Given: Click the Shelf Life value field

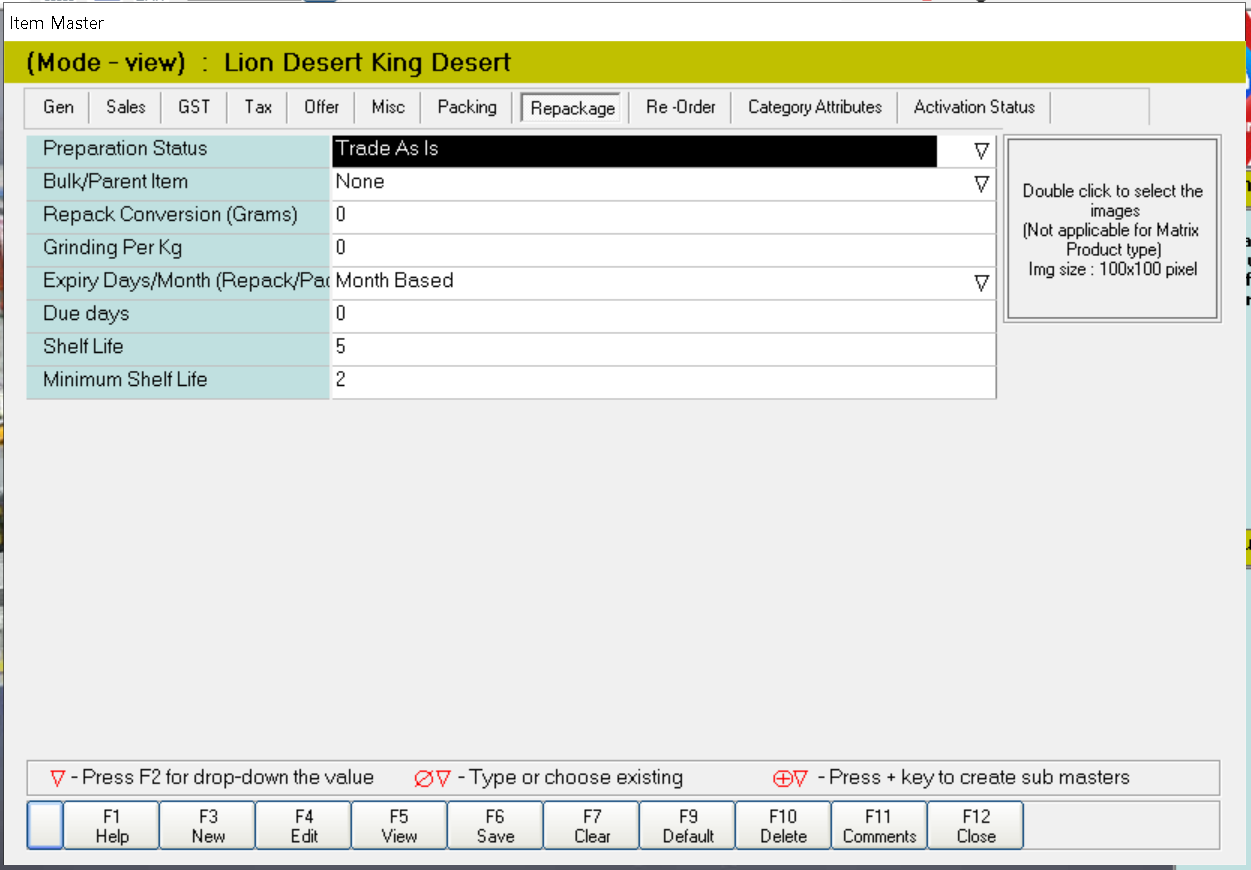Looking at the screenshot, I should click(663, 349).
